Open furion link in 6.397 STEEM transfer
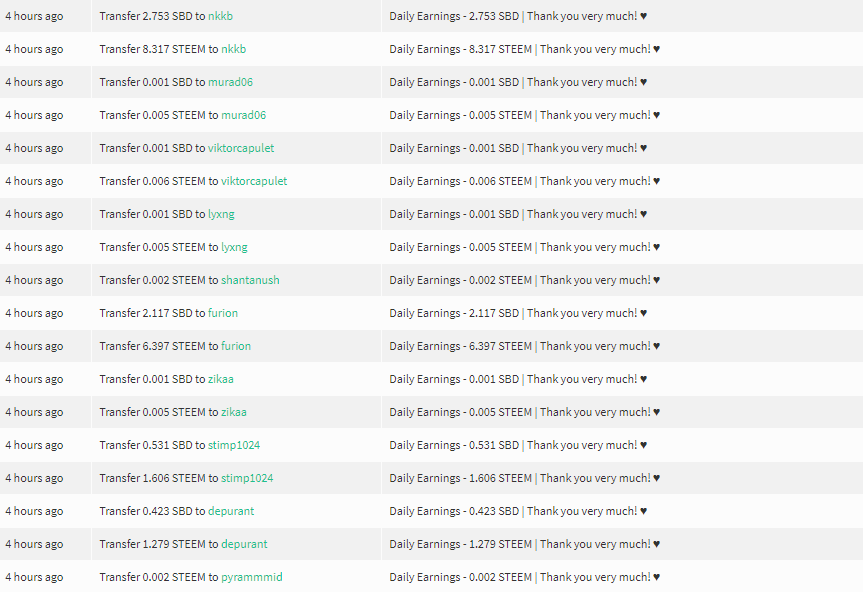The width and height of the screenshot is (863, 592). 236,346
